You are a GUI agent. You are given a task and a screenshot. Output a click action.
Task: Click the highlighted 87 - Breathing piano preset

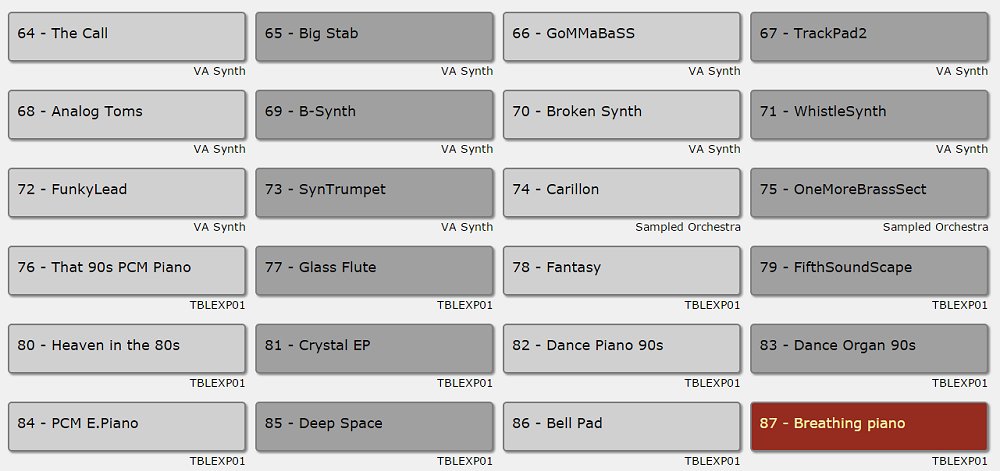click(869, 426)
